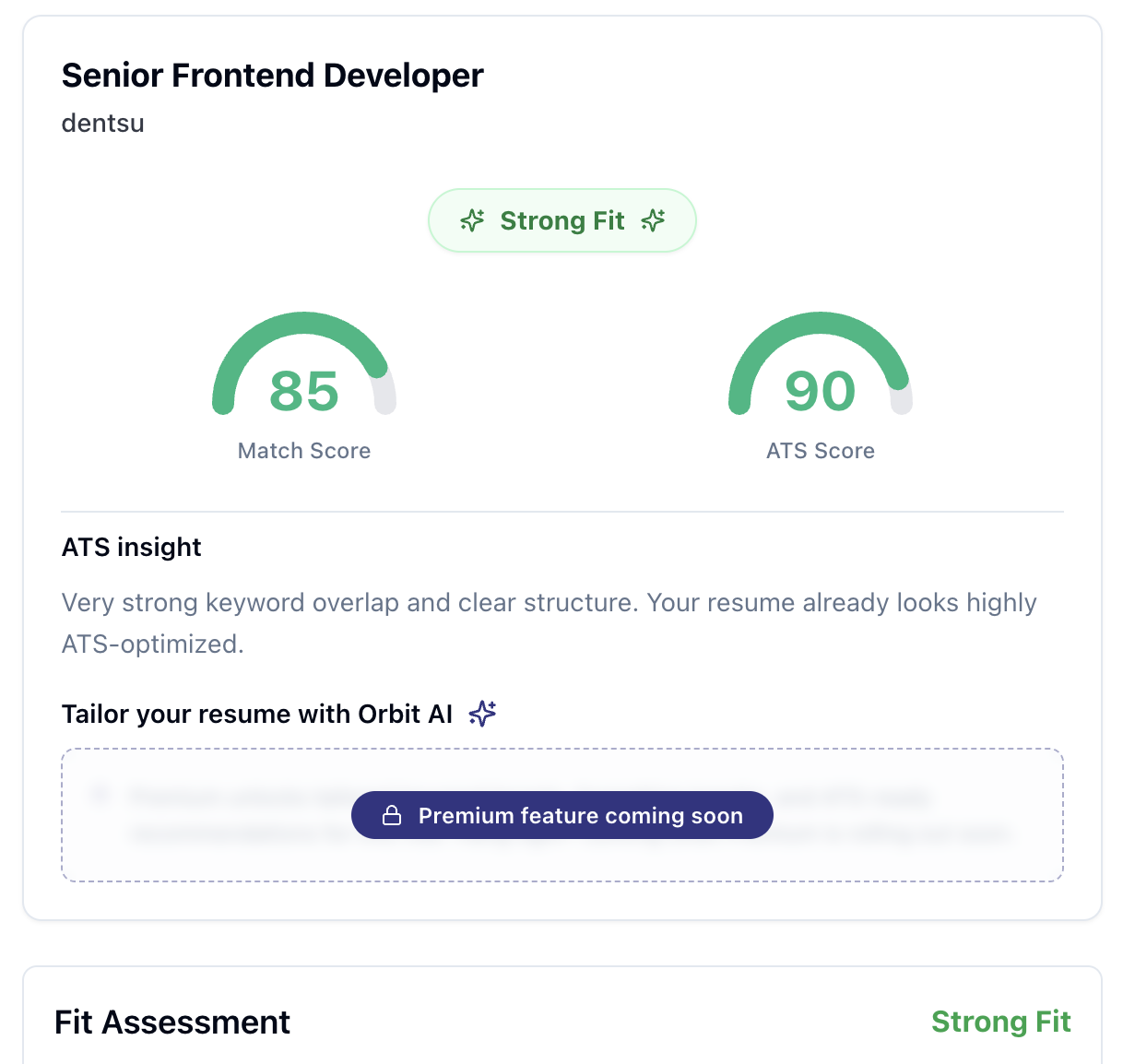The height and width of the screenshot is (1064, 1123).
Task: Click the sparkle icon beside Orbit AI heading
Action: pyautogui.click(x=482, y=714)
